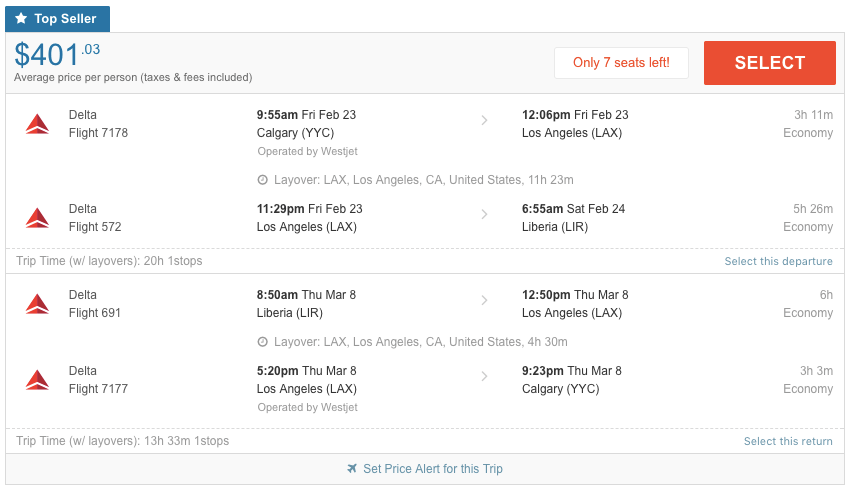Choose the 'Select this return' link
The height and width of the screenshot is (491, 856).
(x=788, y=441)
